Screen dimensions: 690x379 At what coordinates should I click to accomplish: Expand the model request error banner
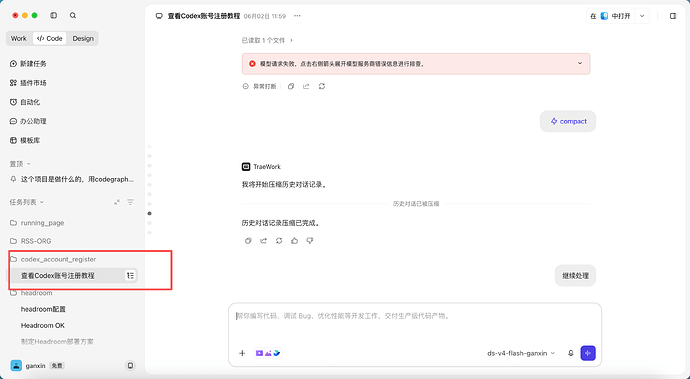(x=580, y=63)
